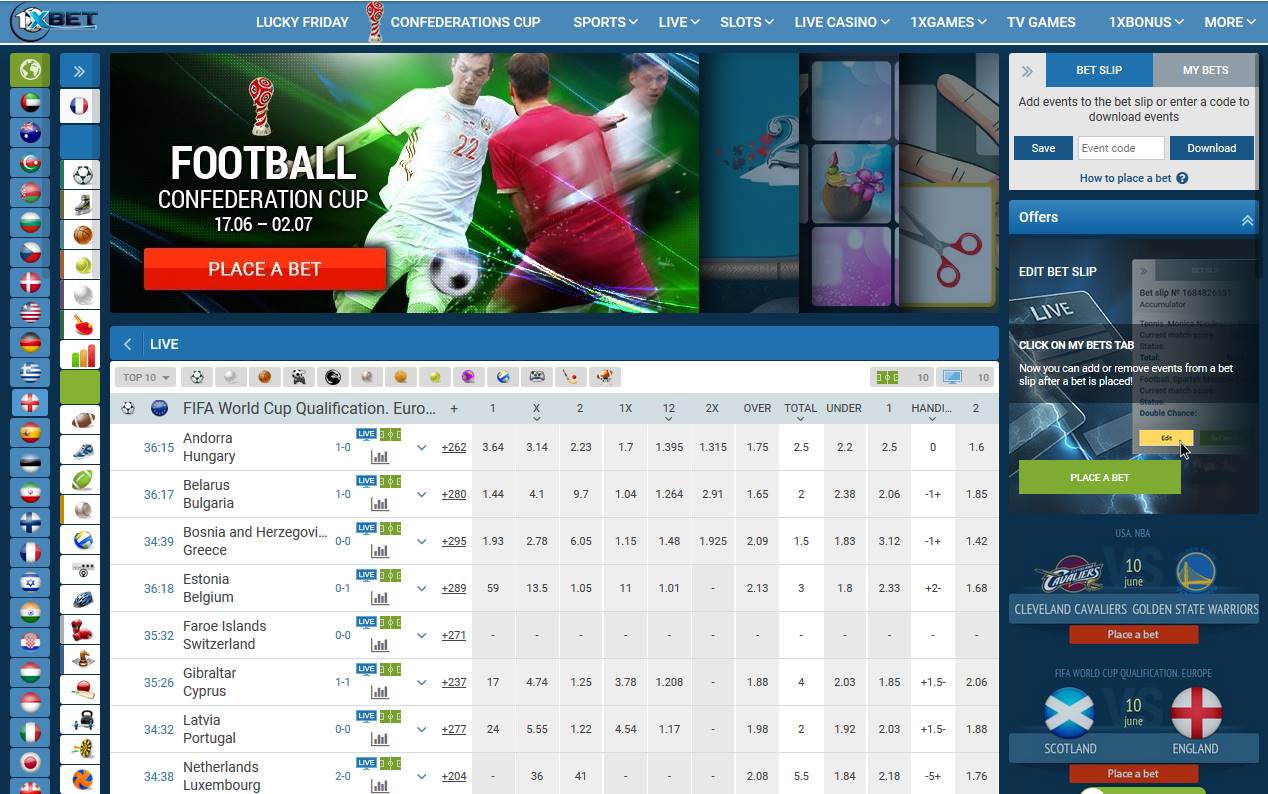This screenshot has height=794, width=1268.
Task: Switch to the MY BETS tab
Action: (1205, 70)
